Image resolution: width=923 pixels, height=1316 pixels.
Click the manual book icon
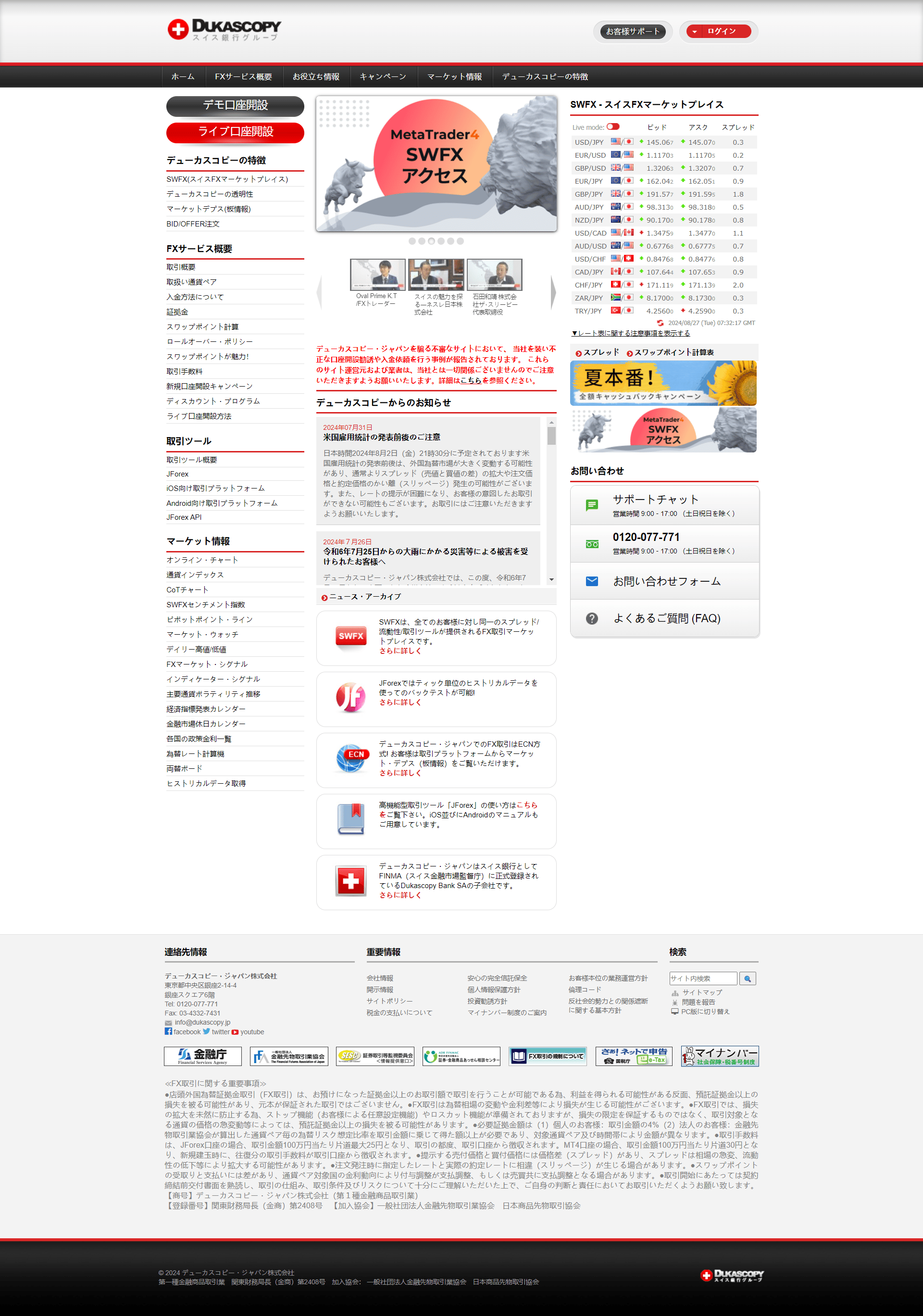coord(350,818)
